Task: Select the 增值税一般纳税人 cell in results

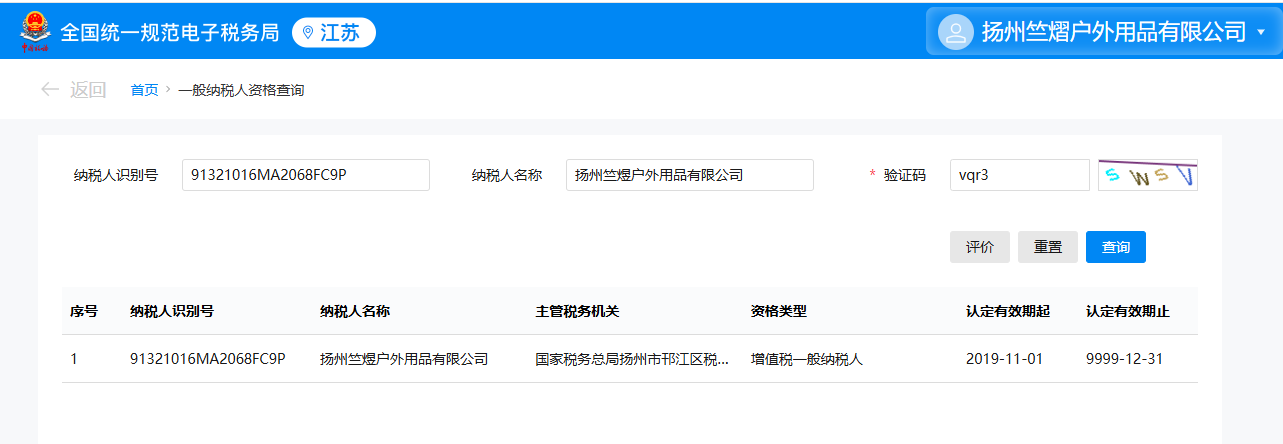Action: (806, 359)
